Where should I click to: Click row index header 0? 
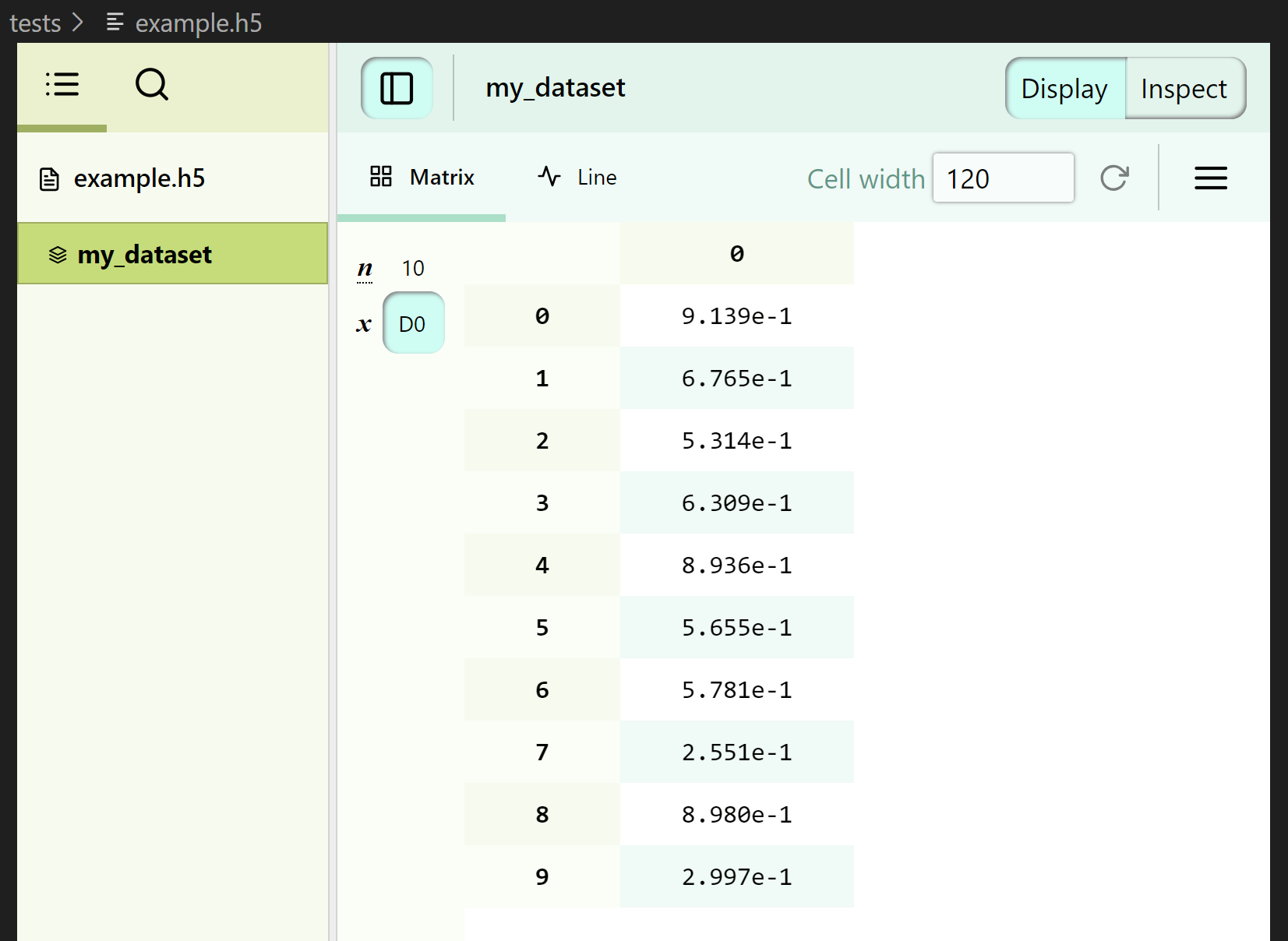[542, 315]
